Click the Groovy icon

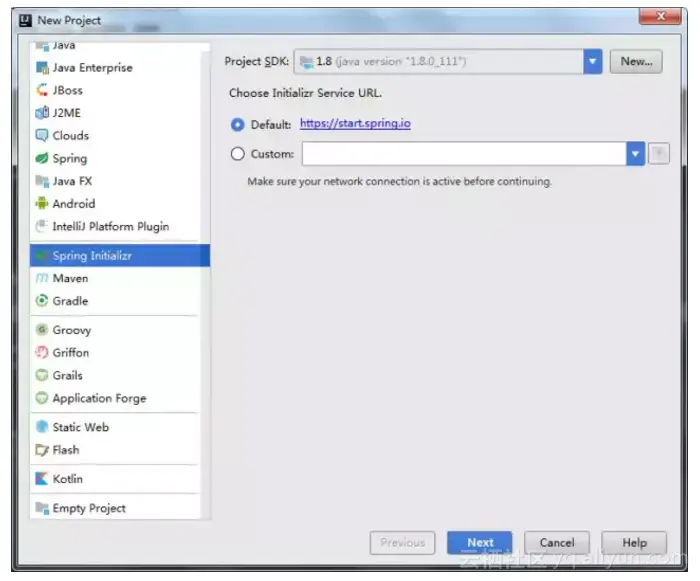42,330
